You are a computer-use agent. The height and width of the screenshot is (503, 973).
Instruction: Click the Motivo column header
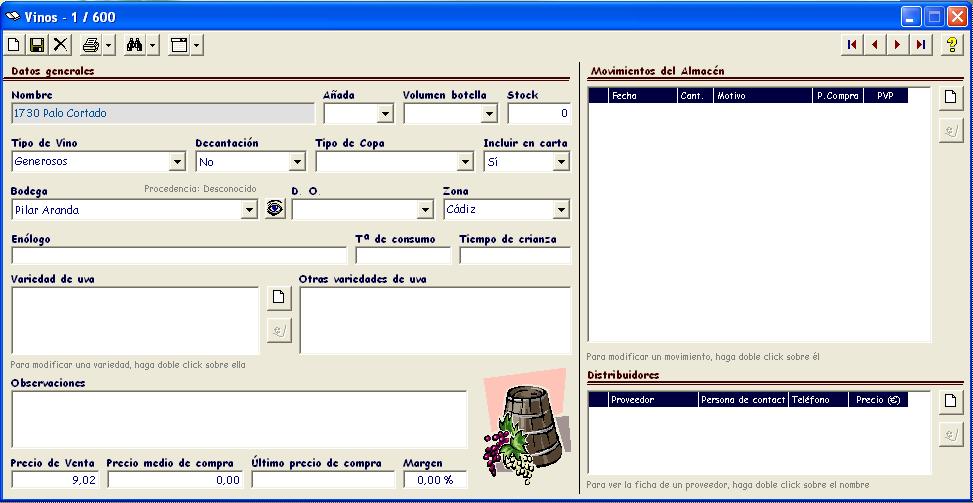[763, 96]
